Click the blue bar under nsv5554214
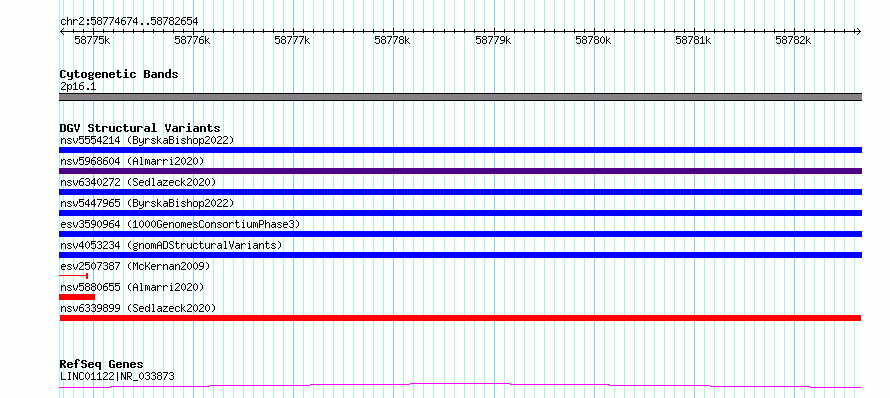 (460, 150)
